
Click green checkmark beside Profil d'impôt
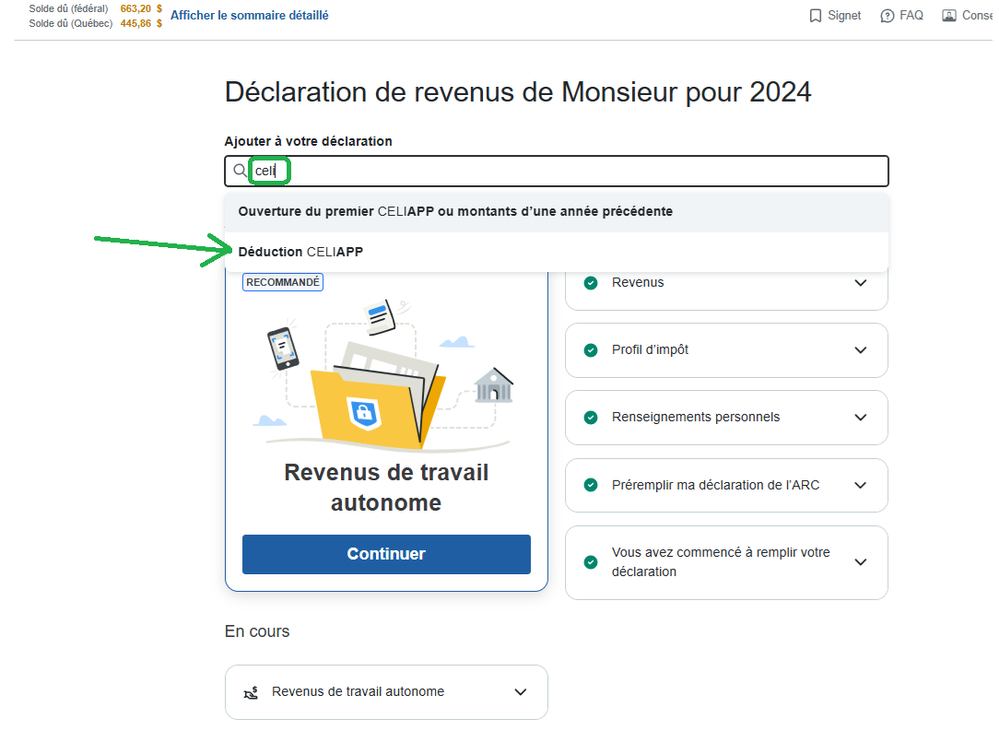(x=590, y=350)
